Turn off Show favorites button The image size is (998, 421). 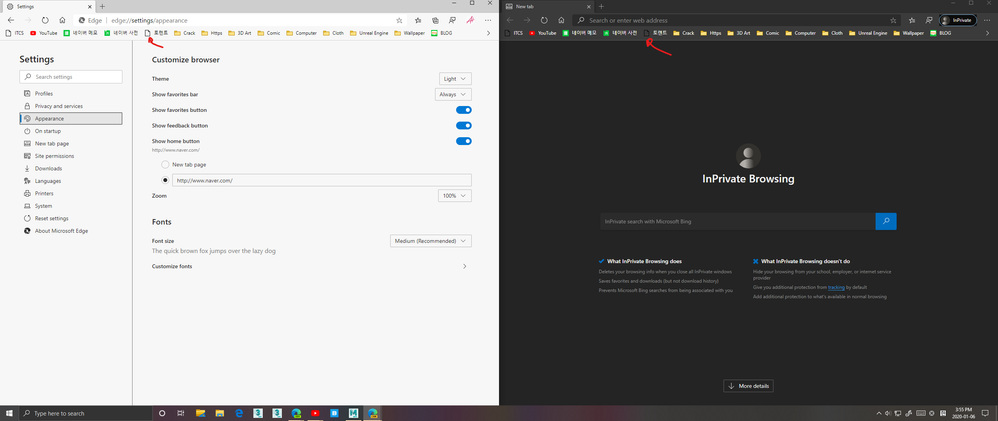point(464,110)
